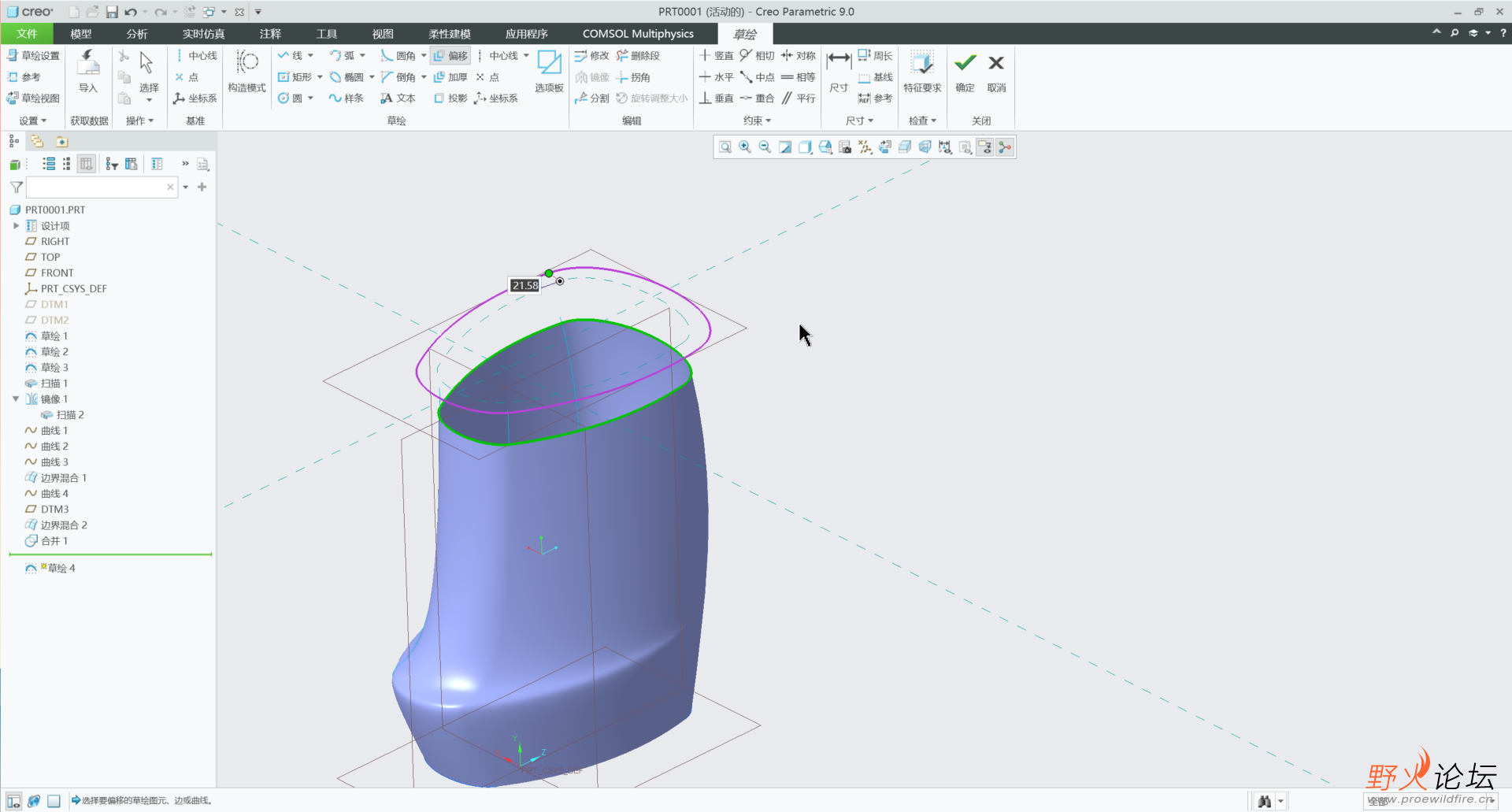Select the Tangent (相切) constraint
Screen dimensions: 1512x812
(x=757, y=56)
